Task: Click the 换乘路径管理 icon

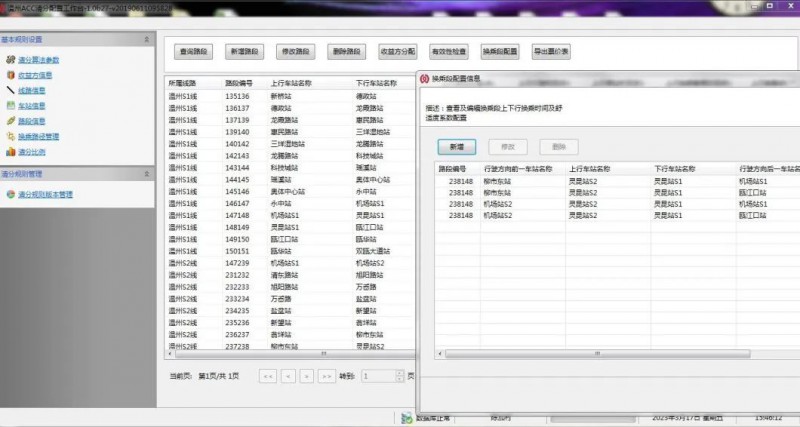Action: (9, 136)
